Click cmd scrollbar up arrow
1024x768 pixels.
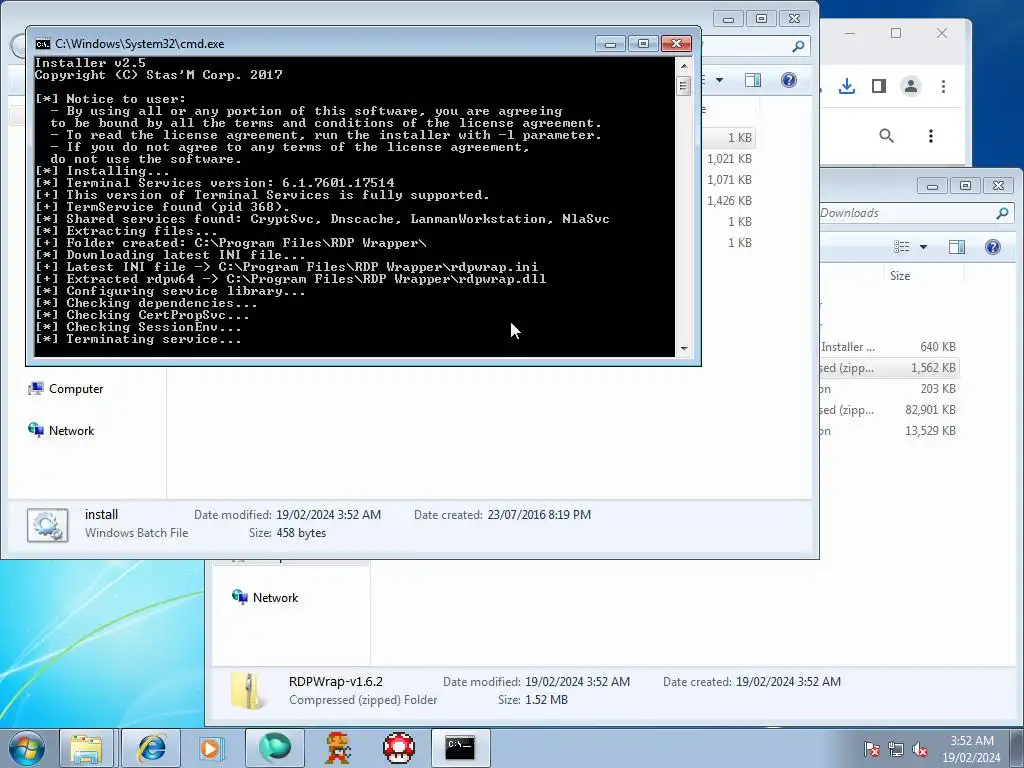pos(684,66)
